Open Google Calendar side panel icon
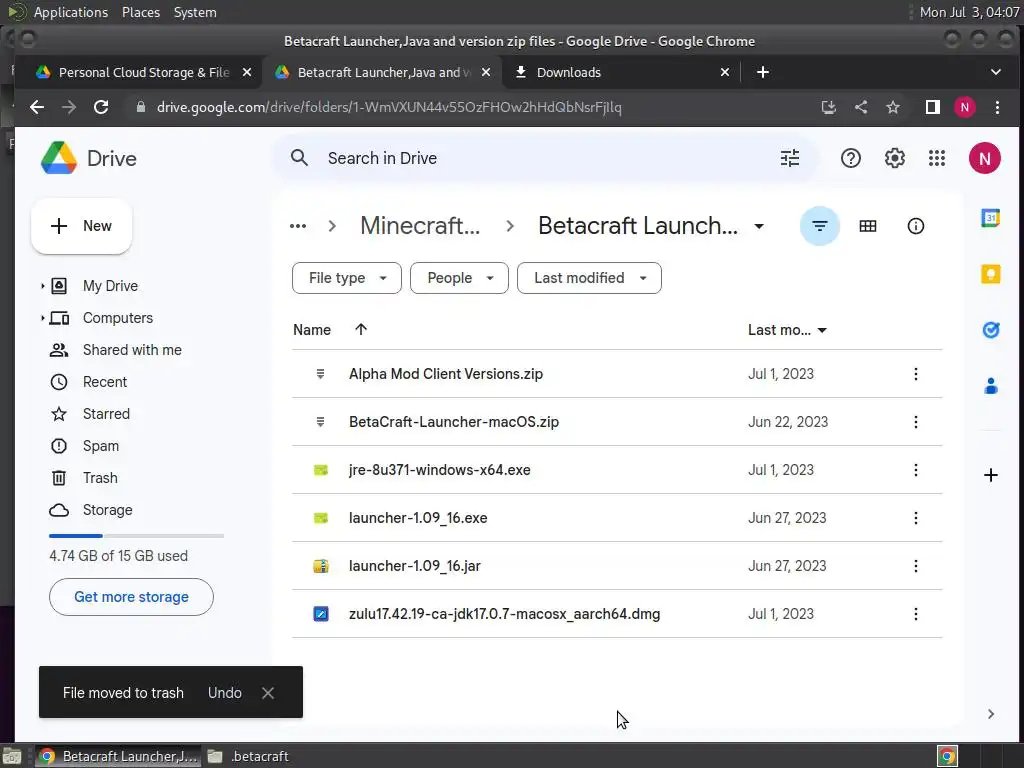The width and height of the screenshot is (1024, 768). click(x=990, y=218)
